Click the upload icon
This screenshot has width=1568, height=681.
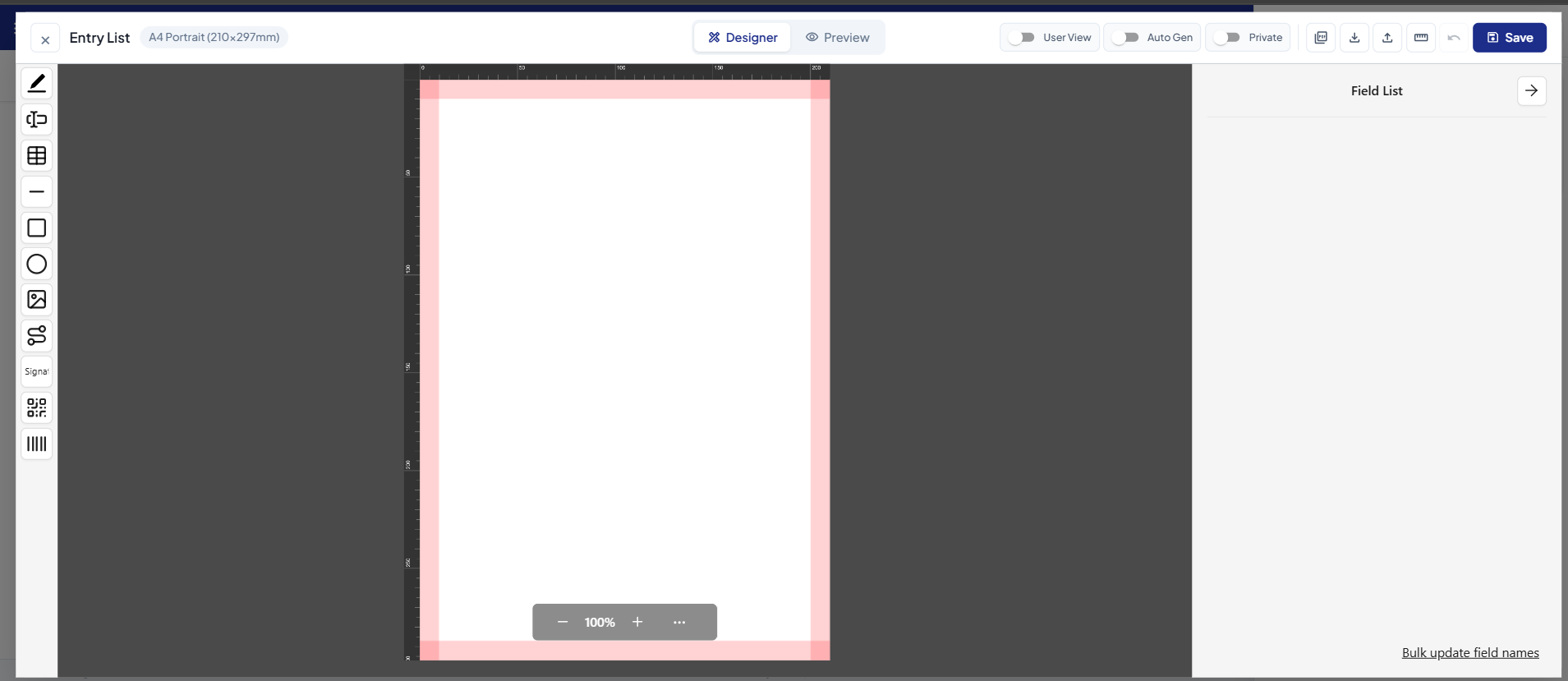pyautogui.click(x=1387, y=38)
